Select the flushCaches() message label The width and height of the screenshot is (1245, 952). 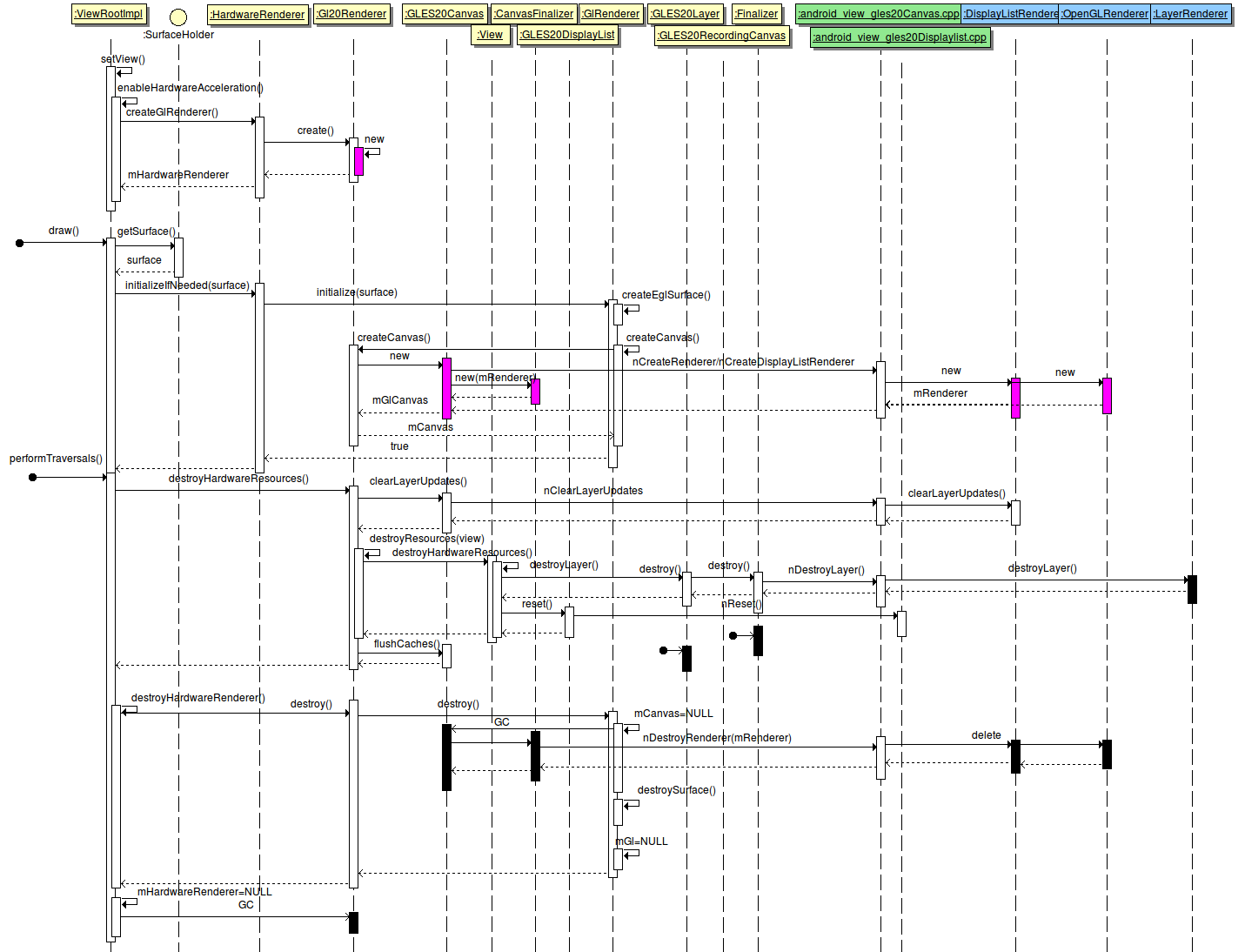click(x=407, y=644)
